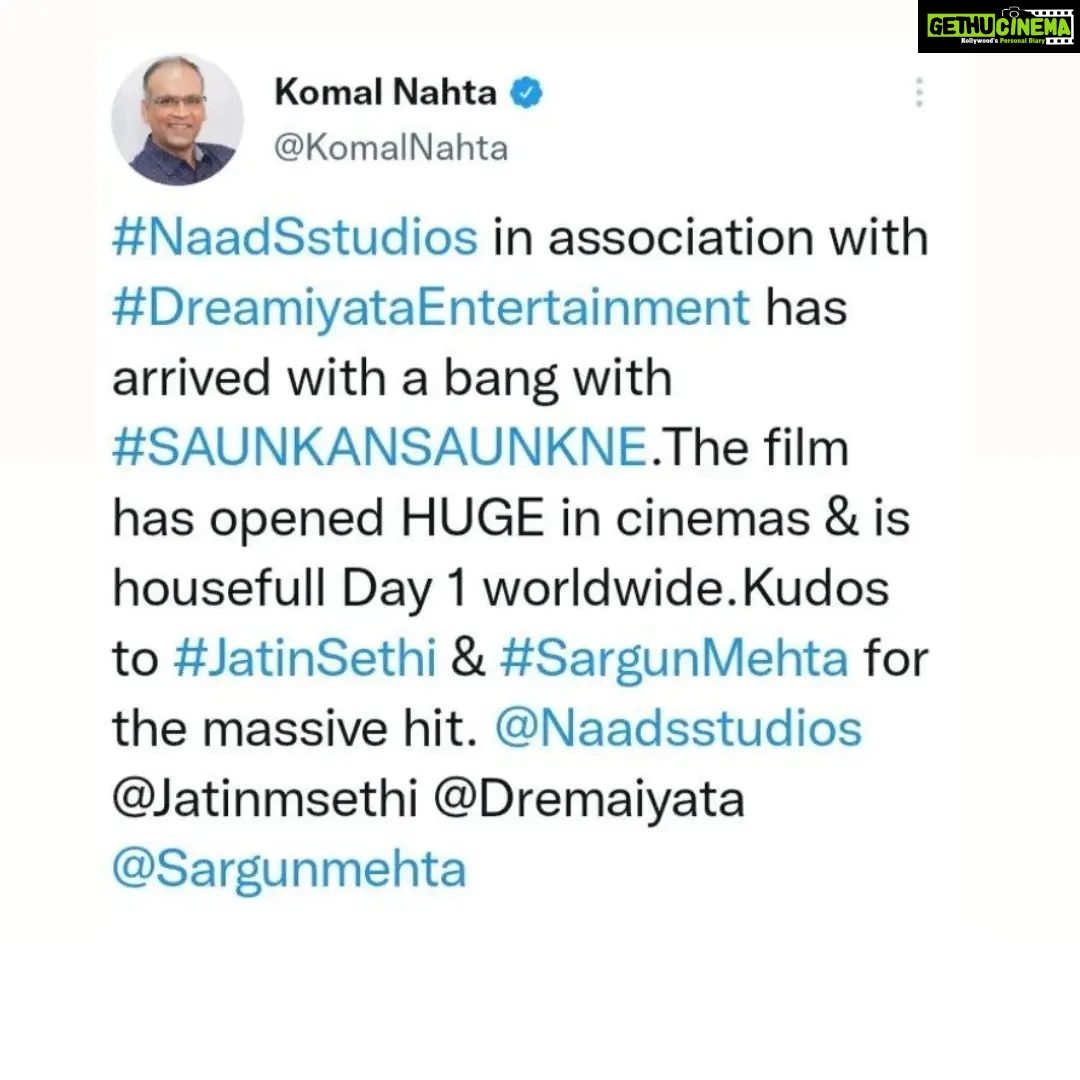Click the @Jatinmsethi text
This screenshot has height=1080, width=1080.
(x=265, y=800)
